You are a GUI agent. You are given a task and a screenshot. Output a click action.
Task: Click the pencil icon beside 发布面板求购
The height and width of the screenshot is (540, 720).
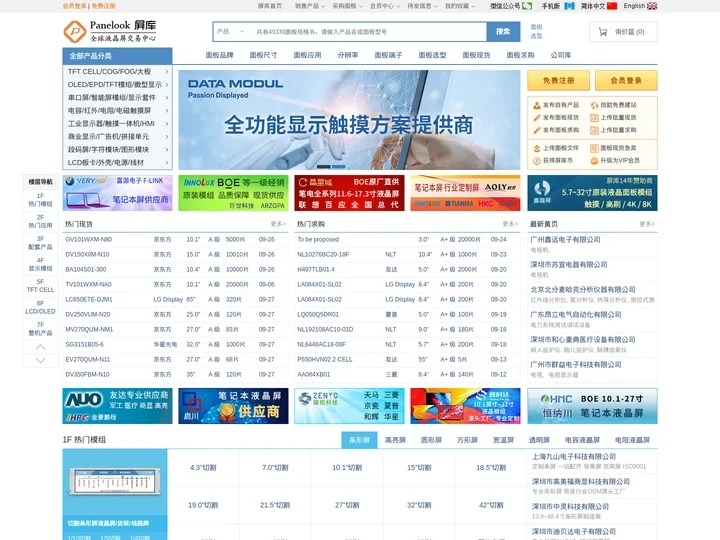click(x=536, y=130)
